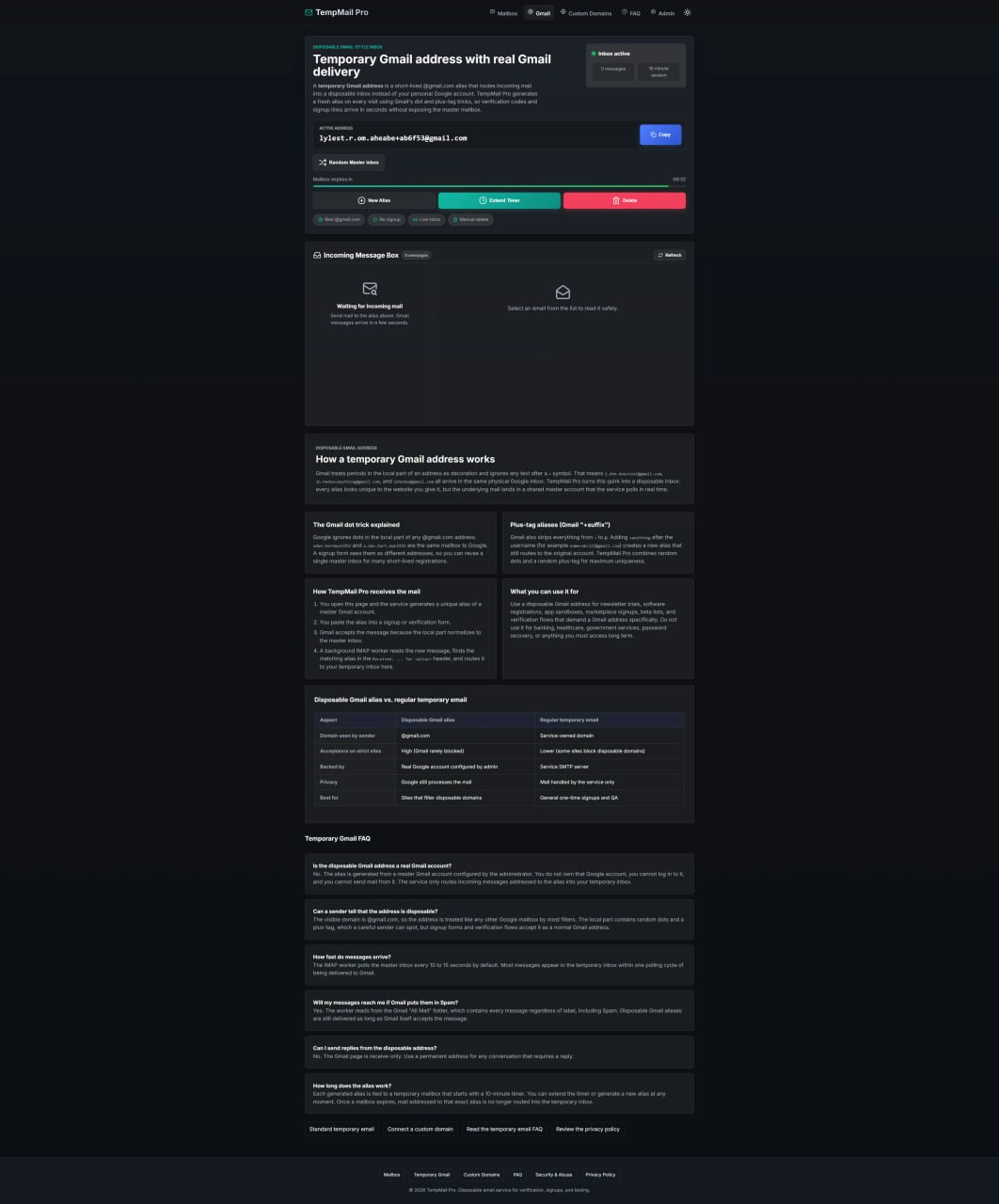Click the plus icon on New Alias

coord(361,200)
